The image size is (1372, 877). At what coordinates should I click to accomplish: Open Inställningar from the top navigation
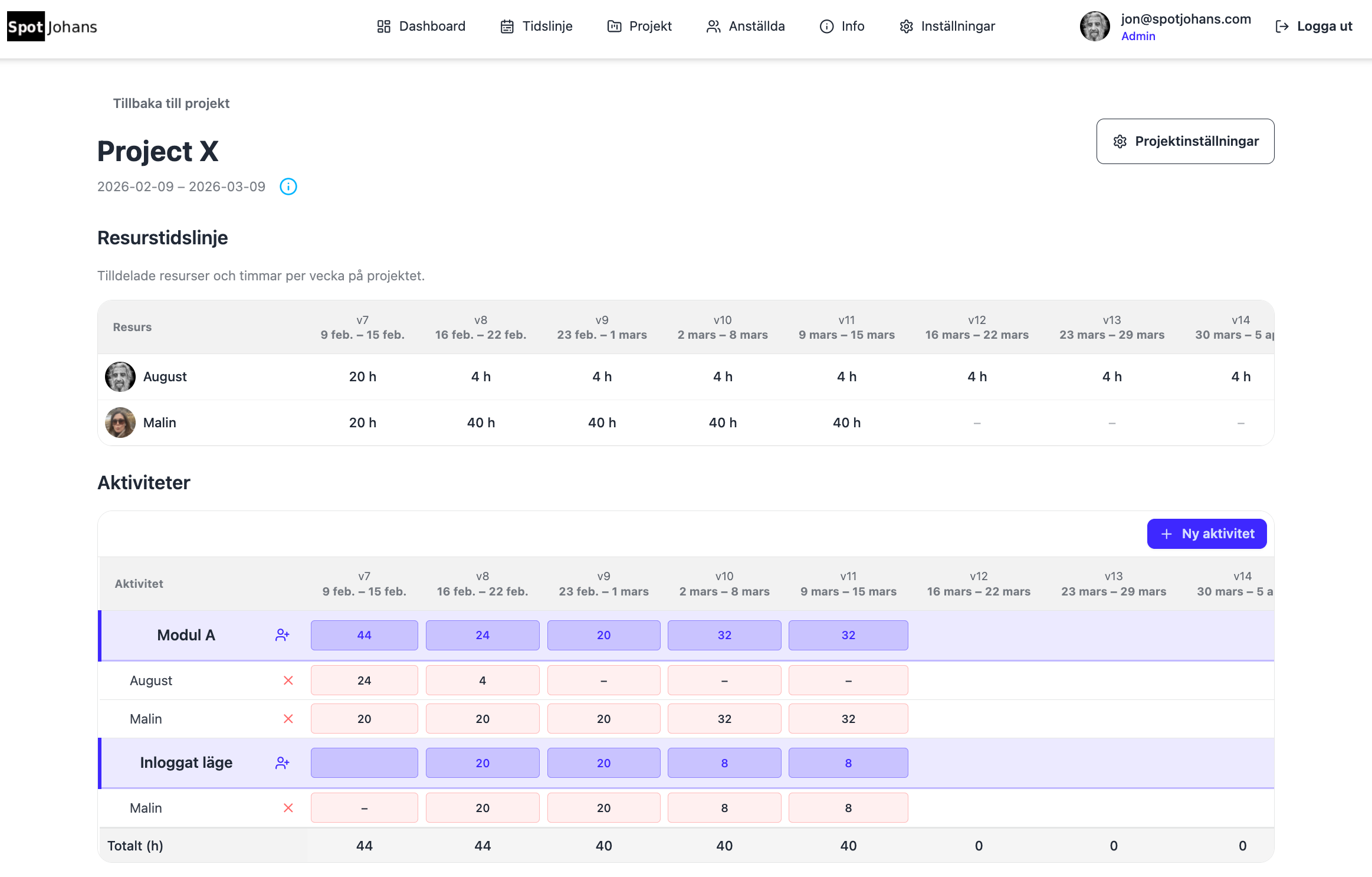[947, 27]
